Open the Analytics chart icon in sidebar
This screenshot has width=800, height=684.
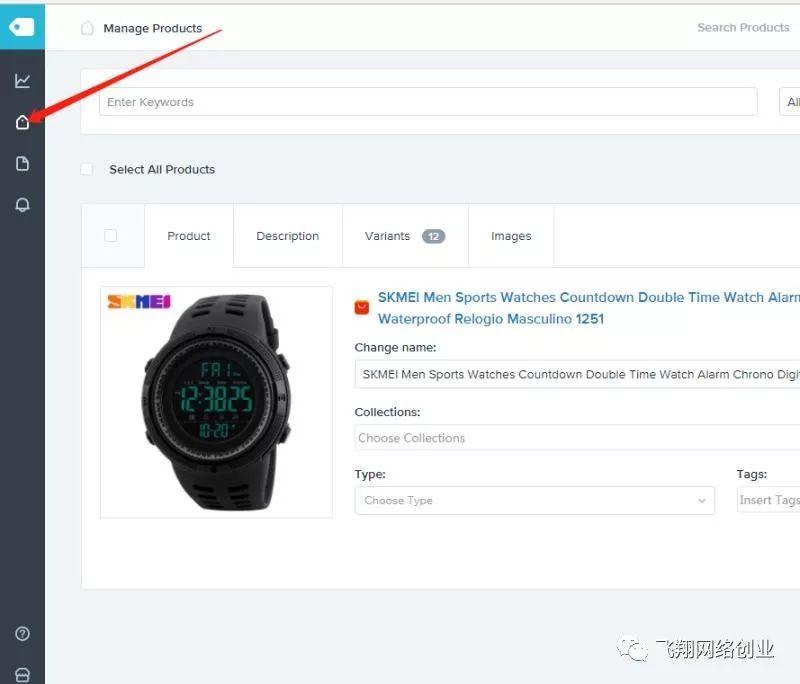(22, 80)
